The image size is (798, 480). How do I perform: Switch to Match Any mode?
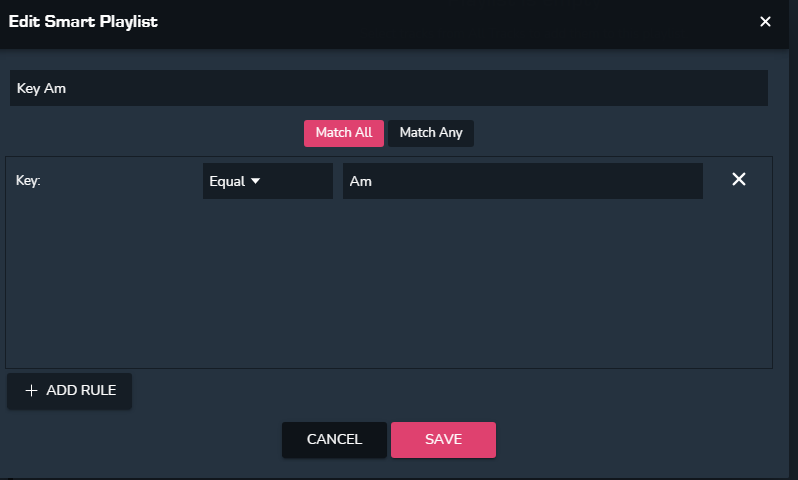[x=431, y=132]
